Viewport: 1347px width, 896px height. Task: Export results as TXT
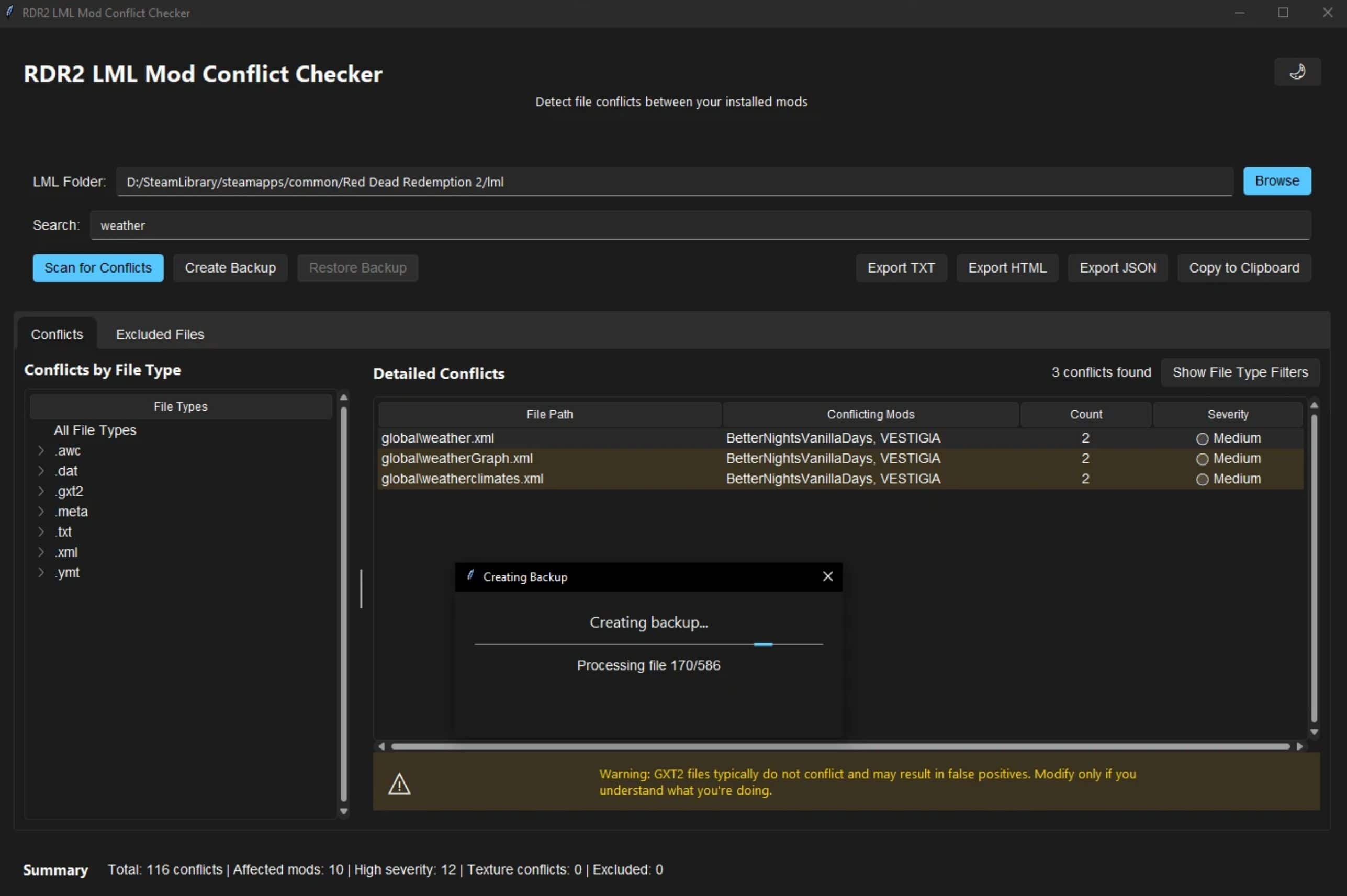tap(901, 267)
